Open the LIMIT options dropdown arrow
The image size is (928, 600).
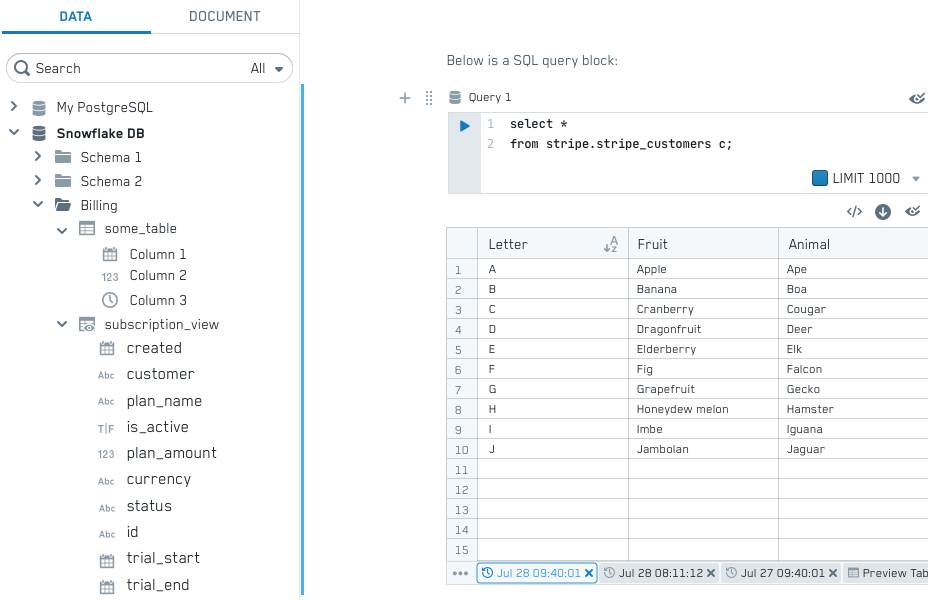[915, 179]
